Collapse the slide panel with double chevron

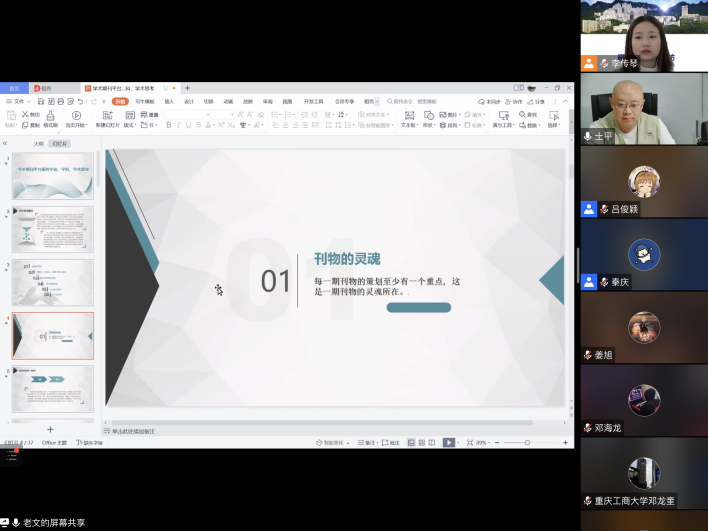pyautogui.click(x=5, y=143)
